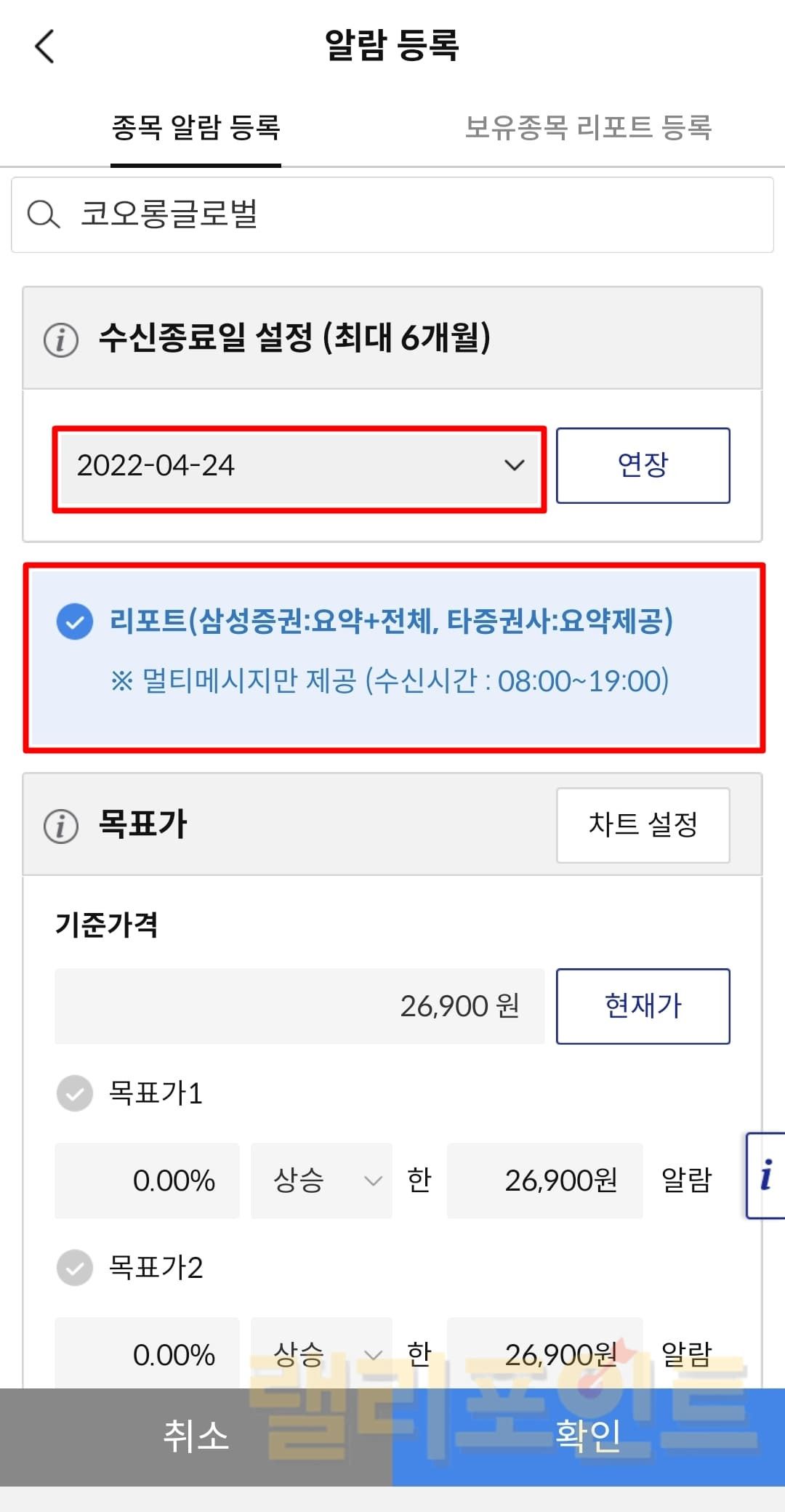785x1512 pixels.
Task: Select 종목 알람 등록 tab
Action: 196,128
